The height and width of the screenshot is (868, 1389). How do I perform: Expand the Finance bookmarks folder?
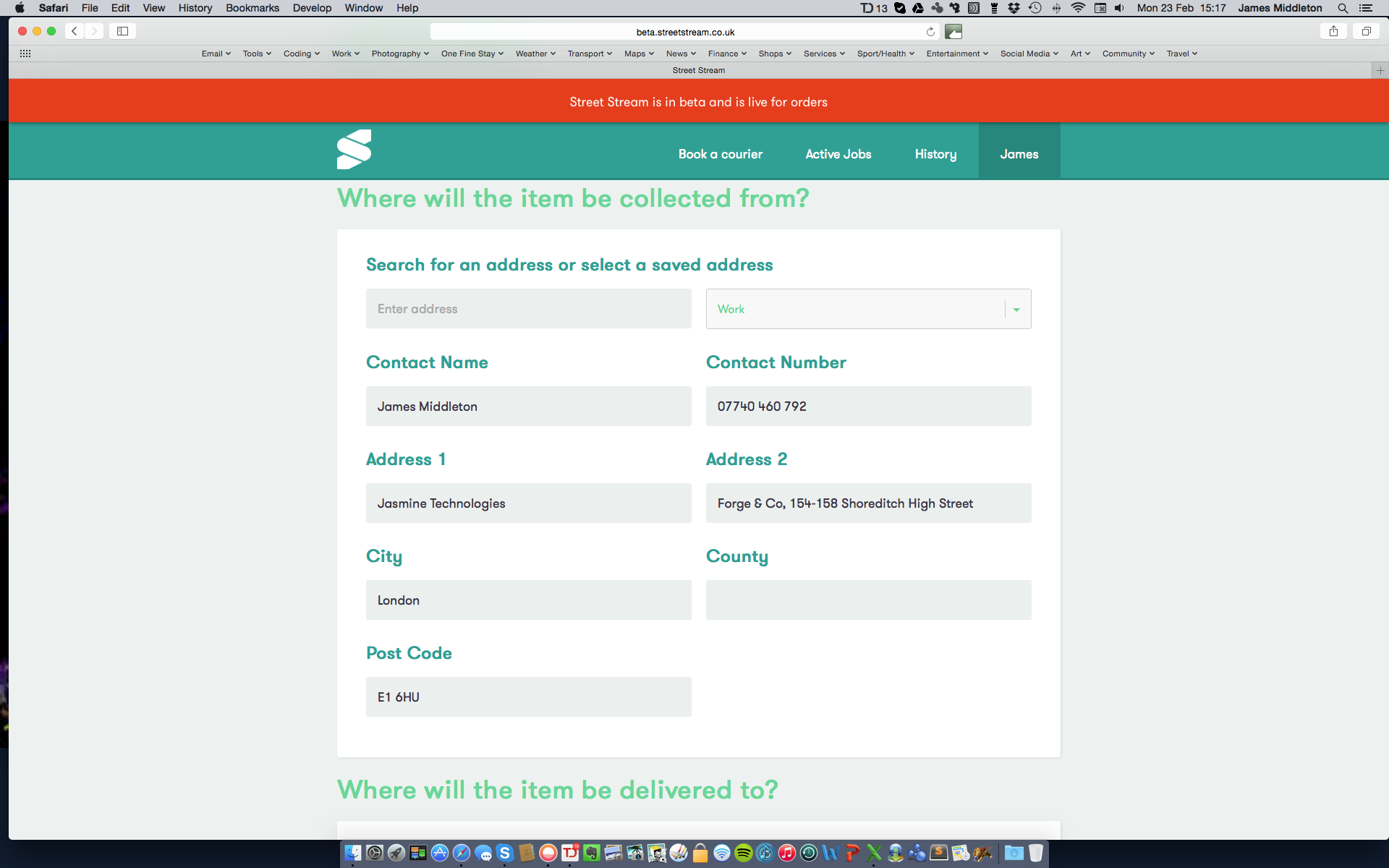tap(726, 54)
